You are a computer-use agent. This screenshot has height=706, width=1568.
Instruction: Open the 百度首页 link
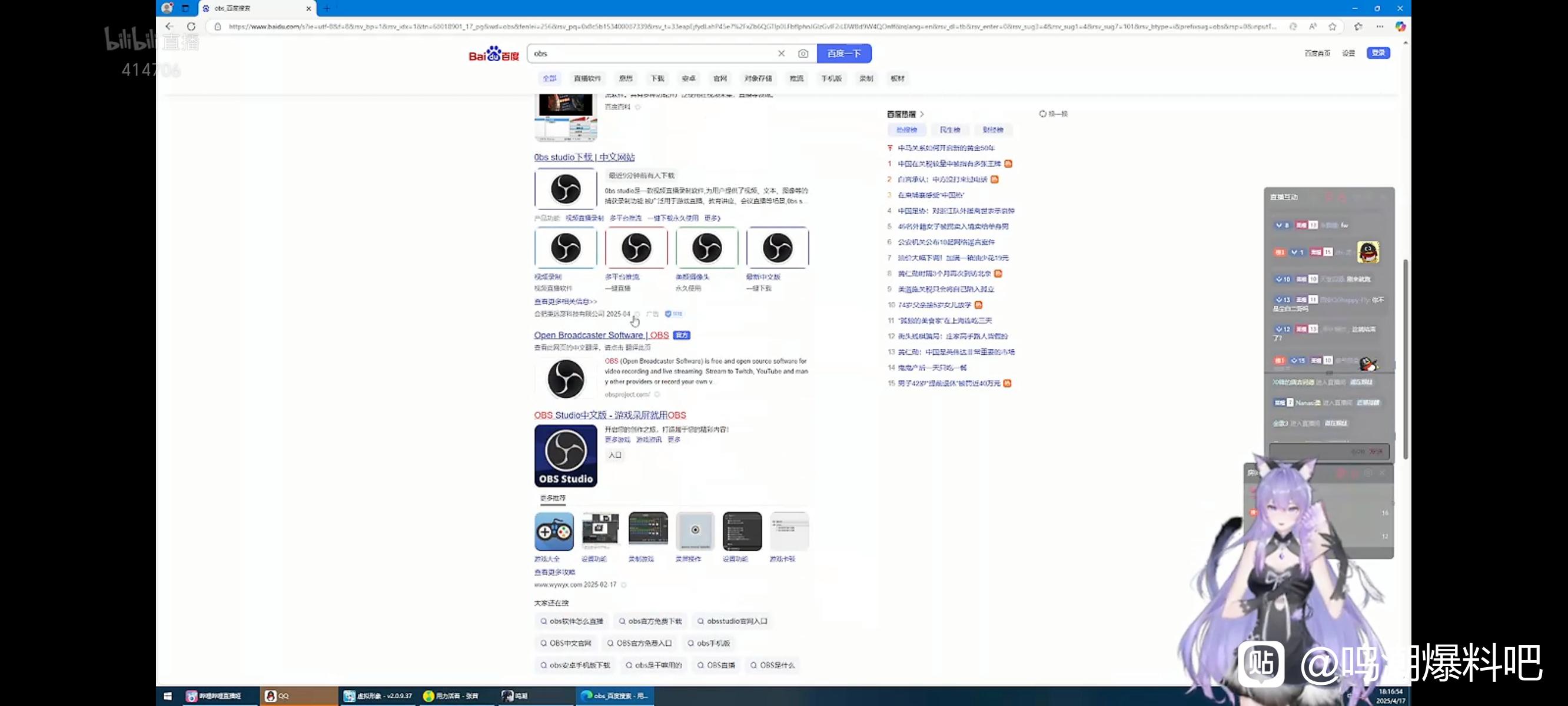[1317, 54]
